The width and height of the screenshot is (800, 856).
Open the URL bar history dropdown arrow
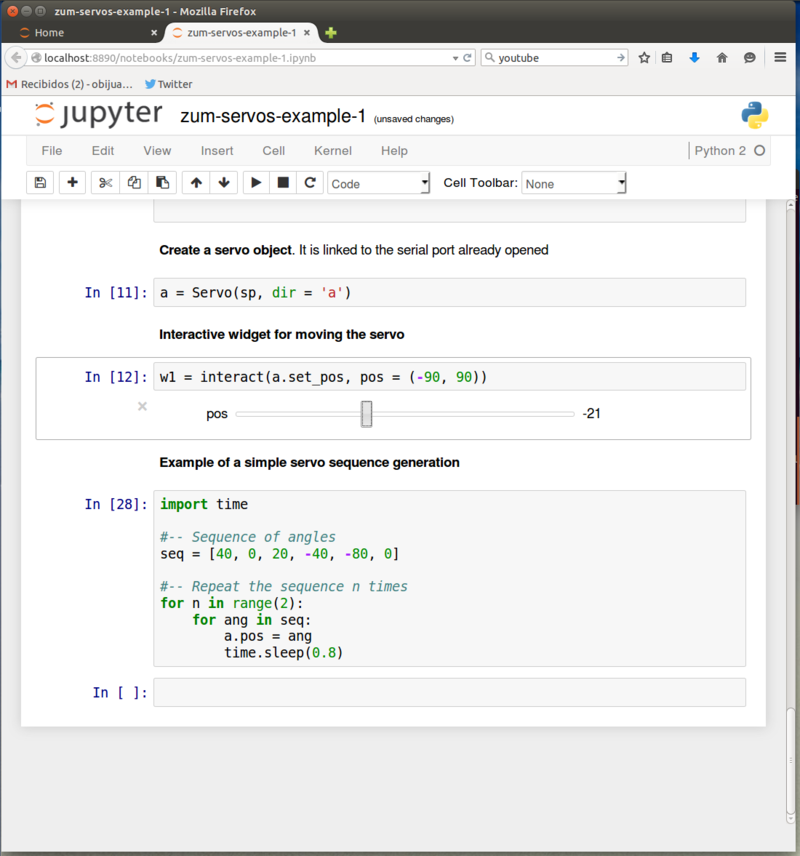pos(456,58)
